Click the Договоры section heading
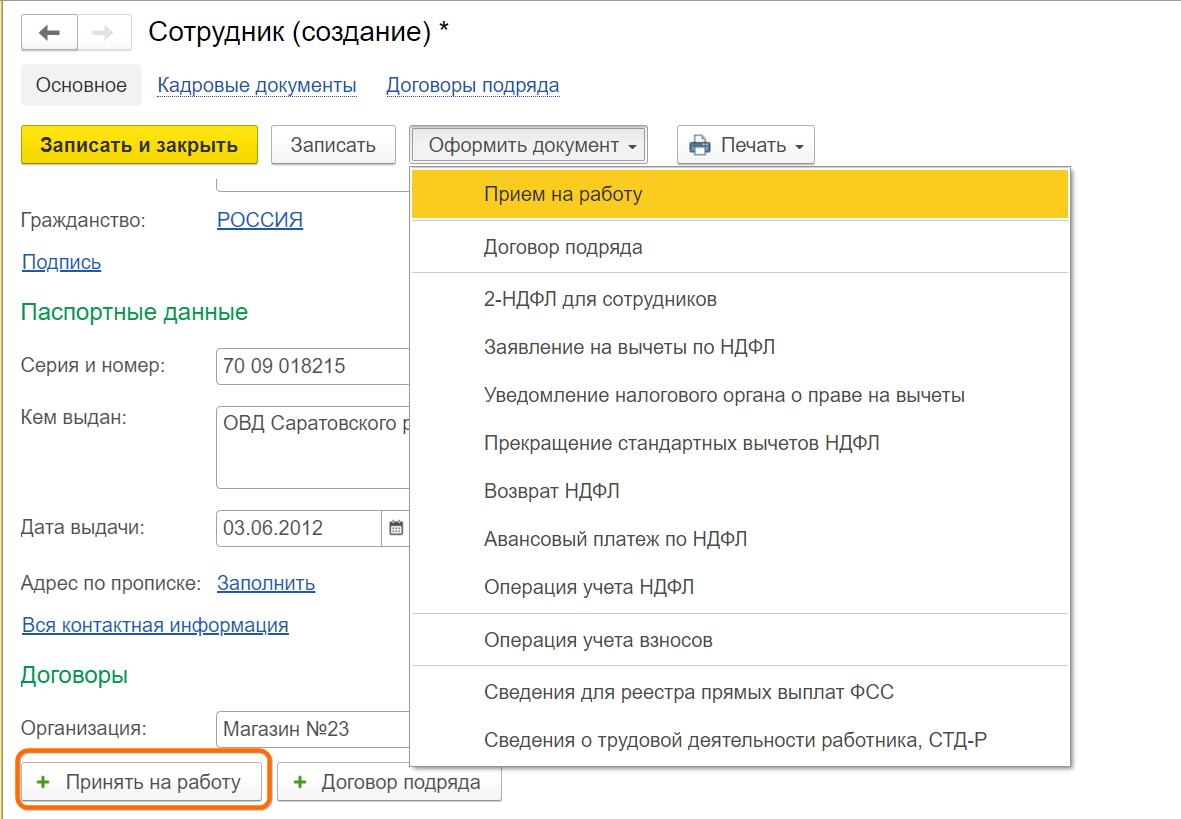 point(74,675)
